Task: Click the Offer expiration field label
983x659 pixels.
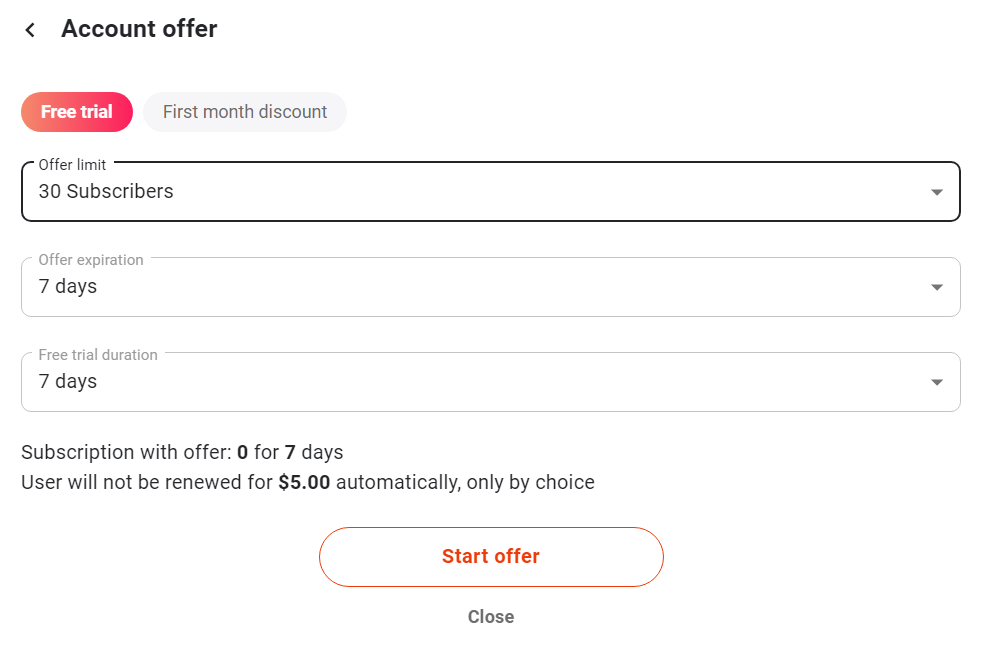Action: (x=91, y=260)
